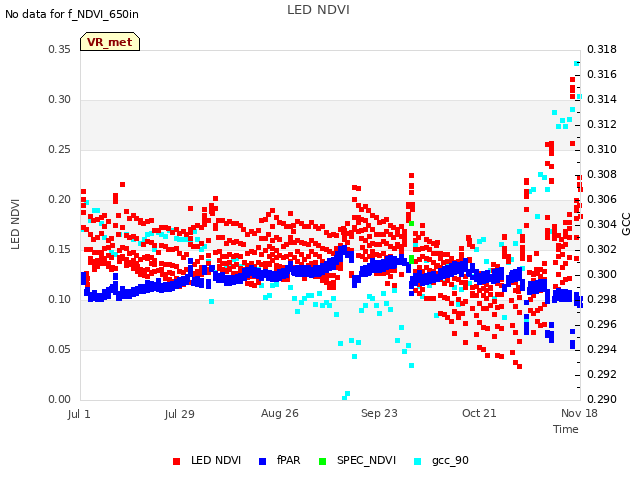Click the Sep 23 x-axis label
This screenshot has height=480, width=640.
pos(379,413)
